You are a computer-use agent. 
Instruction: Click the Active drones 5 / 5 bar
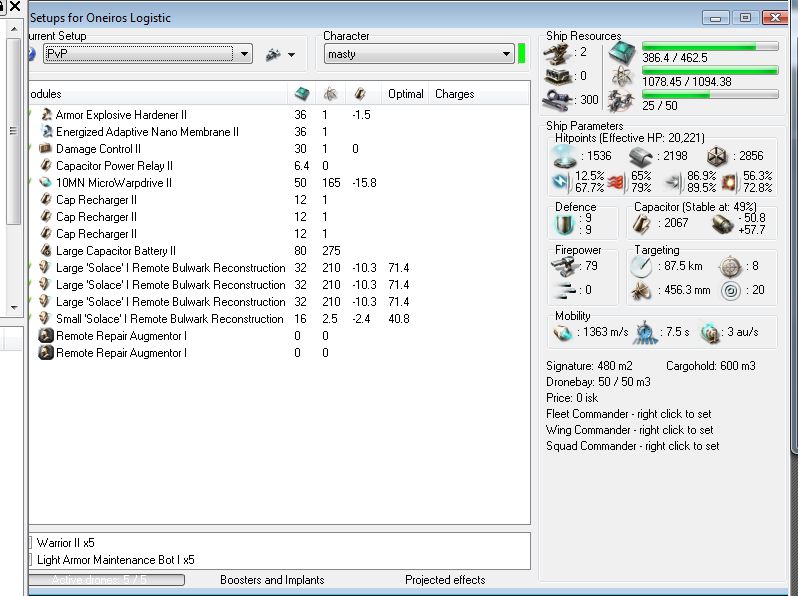coord(107,580)
